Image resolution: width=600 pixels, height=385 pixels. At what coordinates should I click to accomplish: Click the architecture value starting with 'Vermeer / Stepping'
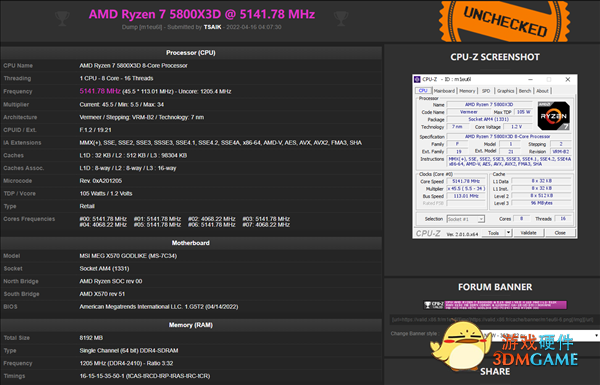point(142,117)
